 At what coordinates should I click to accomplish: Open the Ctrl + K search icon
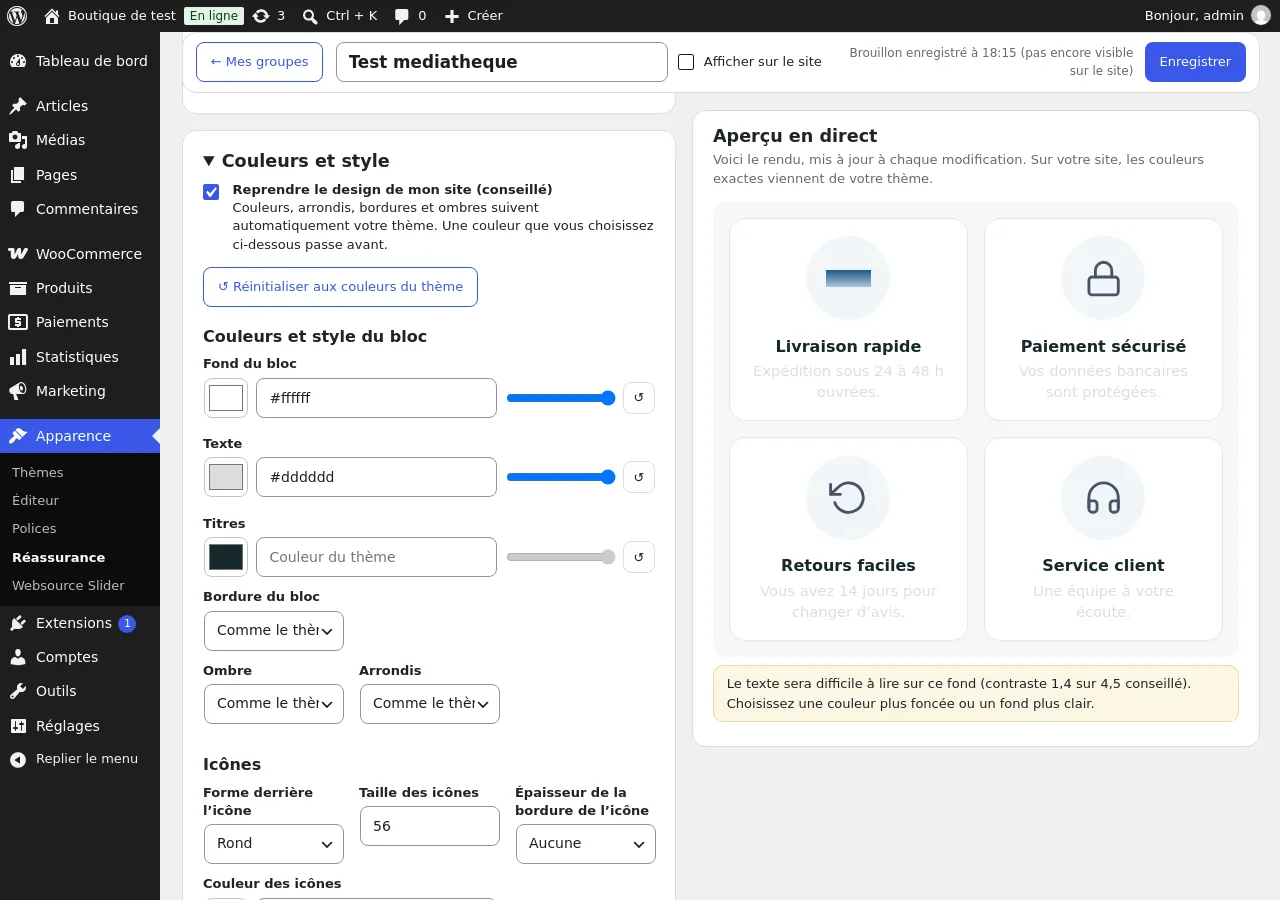coord(310,16)
